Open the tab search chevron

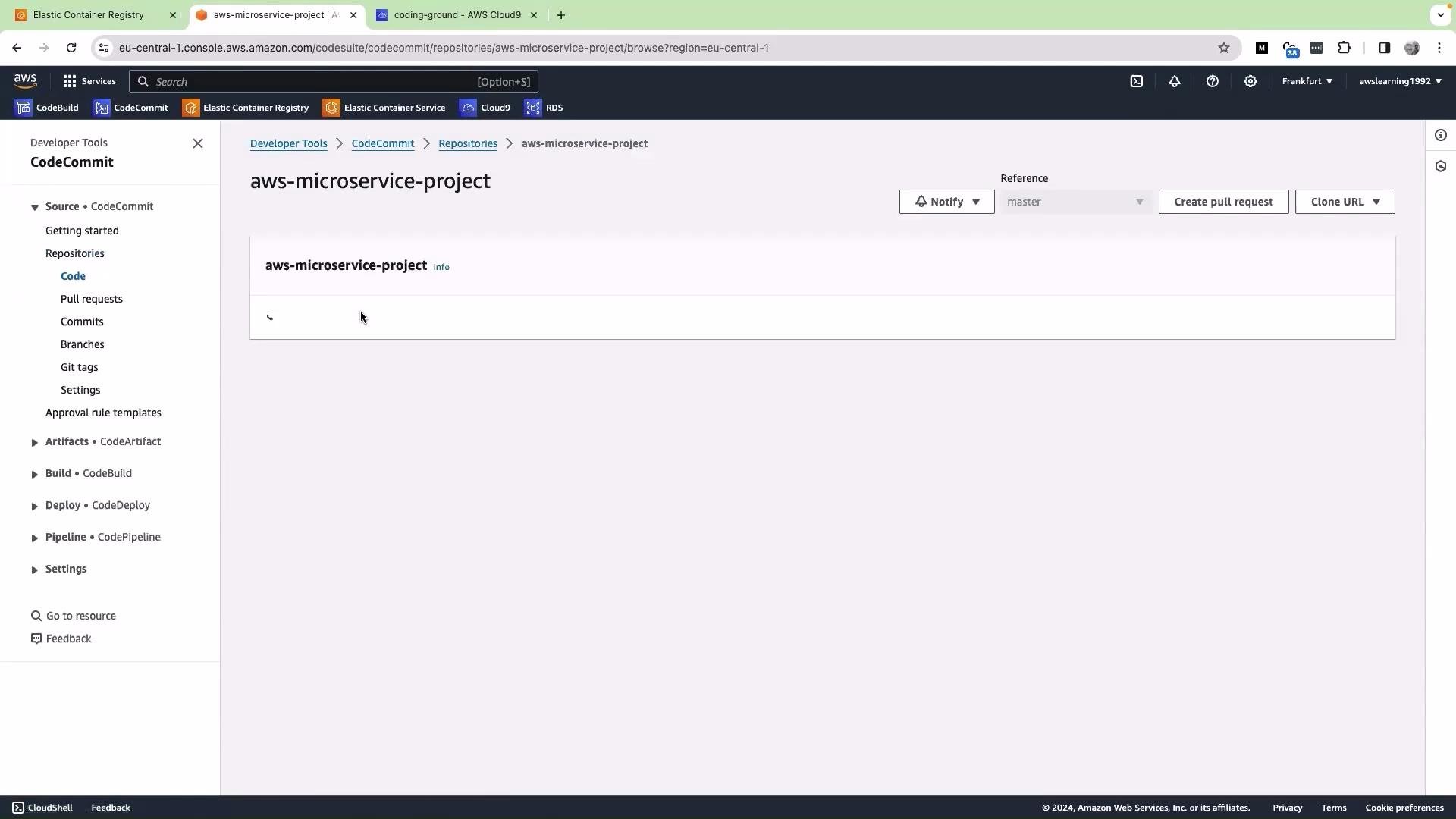pyautogui.click(x=1440, y=14)
